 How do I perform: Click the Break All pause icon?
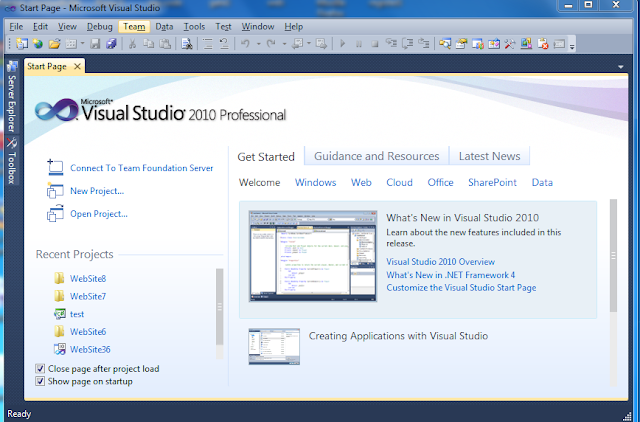click(x=359, y=44)
